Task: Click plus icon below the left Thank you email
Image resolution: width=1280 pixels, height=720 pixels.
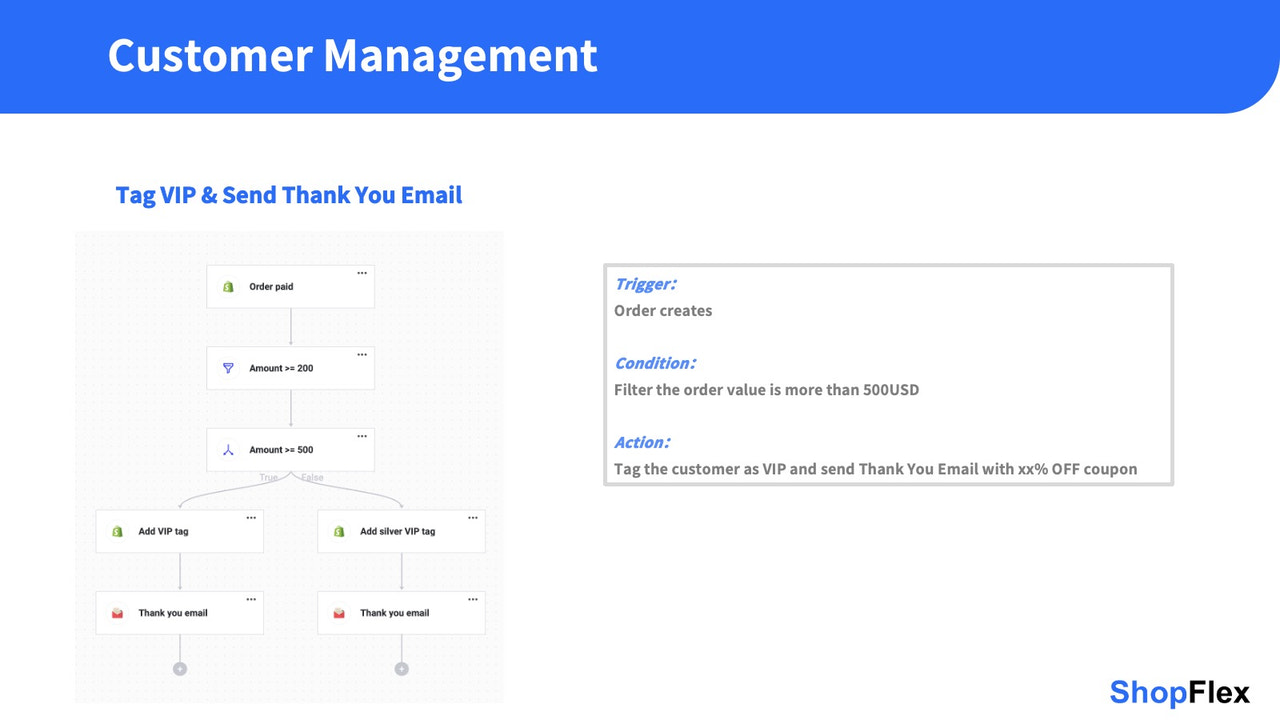Action: 180,668
